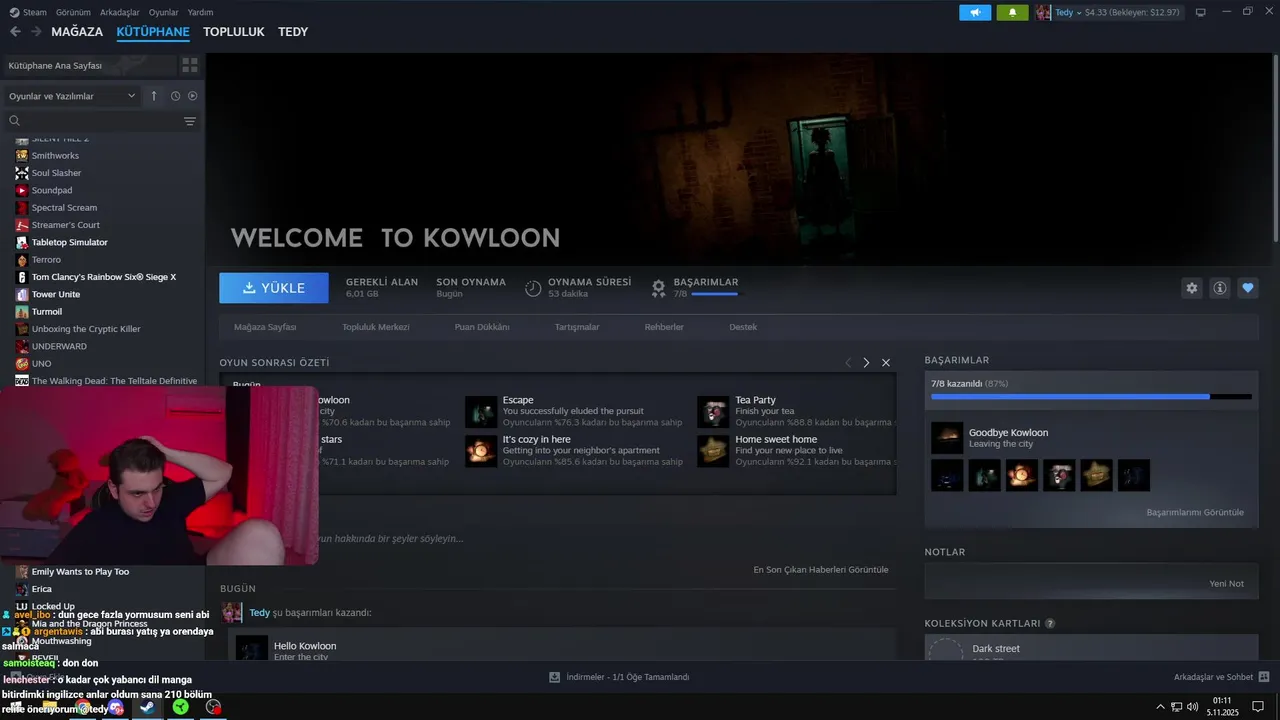Open game settings gear icon
Screen dimensions: 1280x720
1191,288
